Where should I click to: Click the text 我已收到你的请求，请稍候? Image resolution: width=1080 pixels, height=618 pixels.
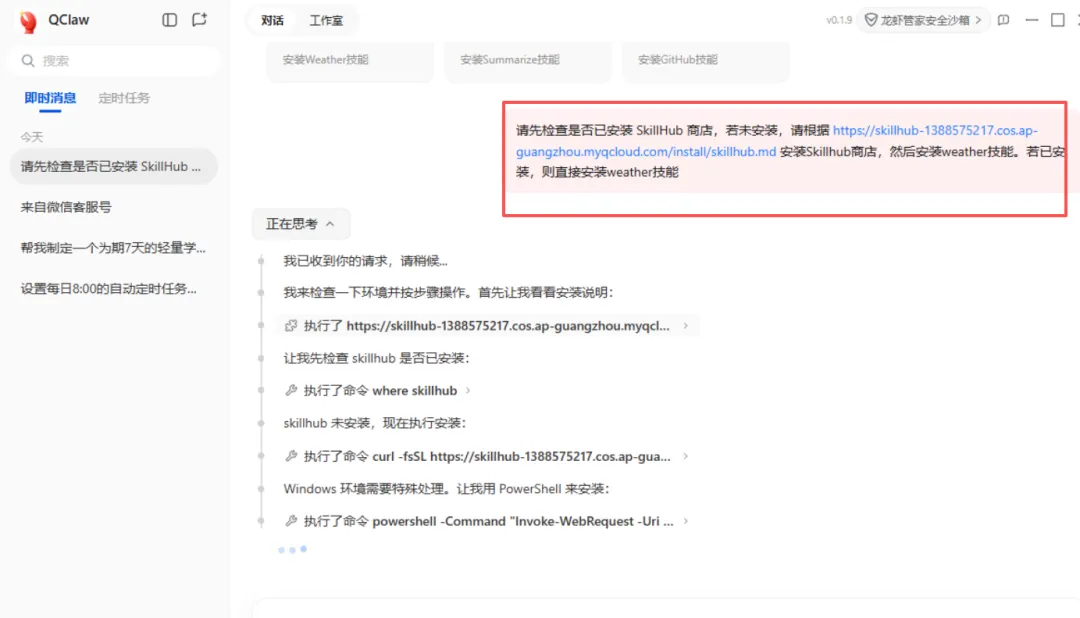pos(365,261)
